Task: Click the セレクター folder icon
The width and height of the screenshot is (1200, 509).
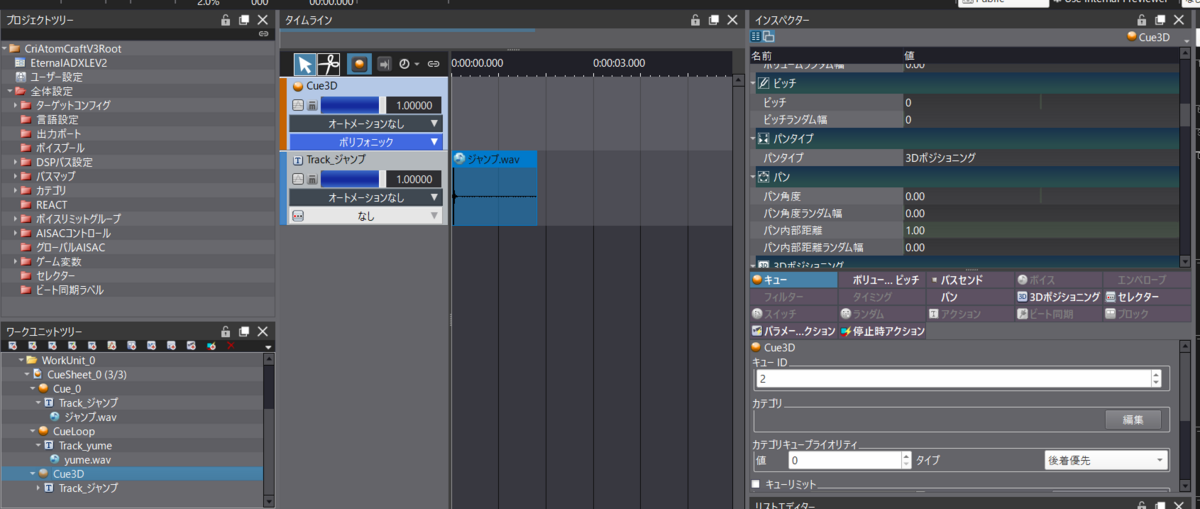Action: point(27,275)
